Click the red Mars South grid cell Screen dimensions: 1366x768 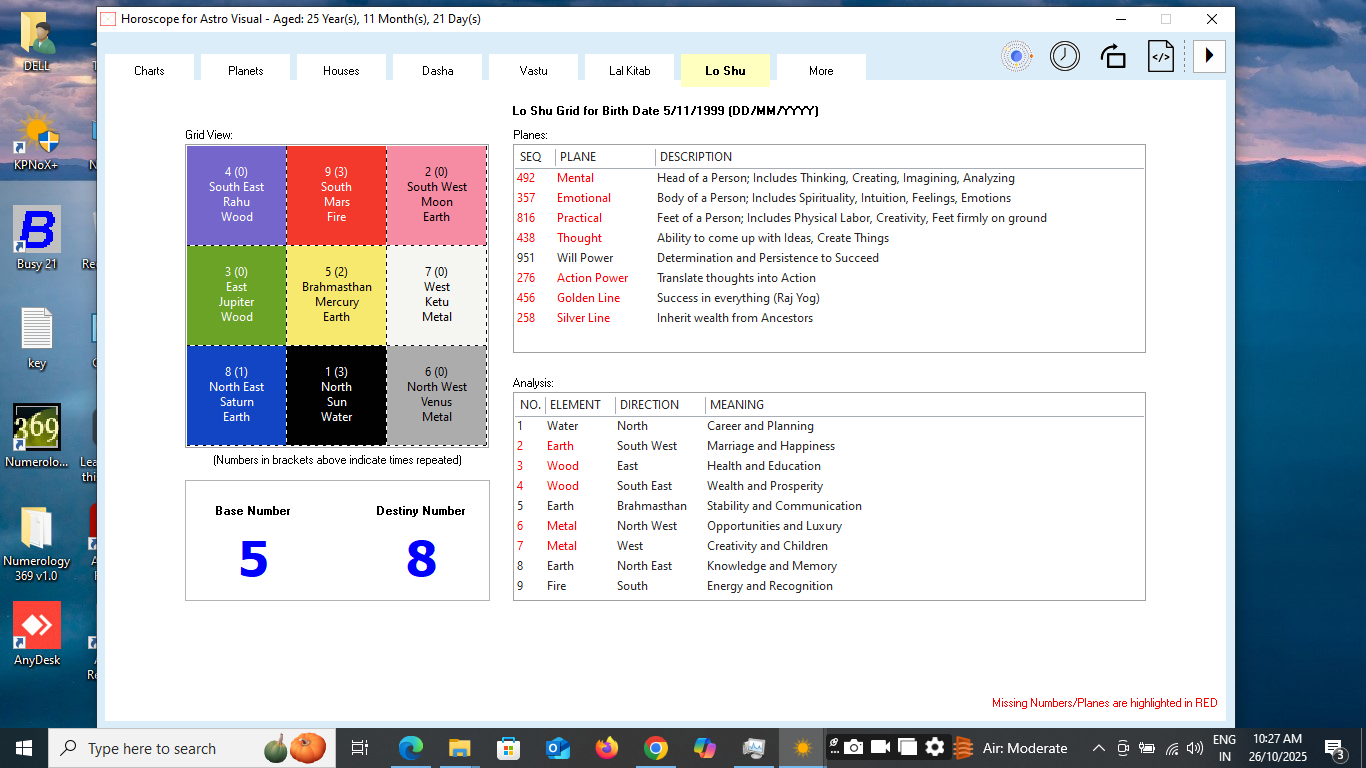coord(336,196)
